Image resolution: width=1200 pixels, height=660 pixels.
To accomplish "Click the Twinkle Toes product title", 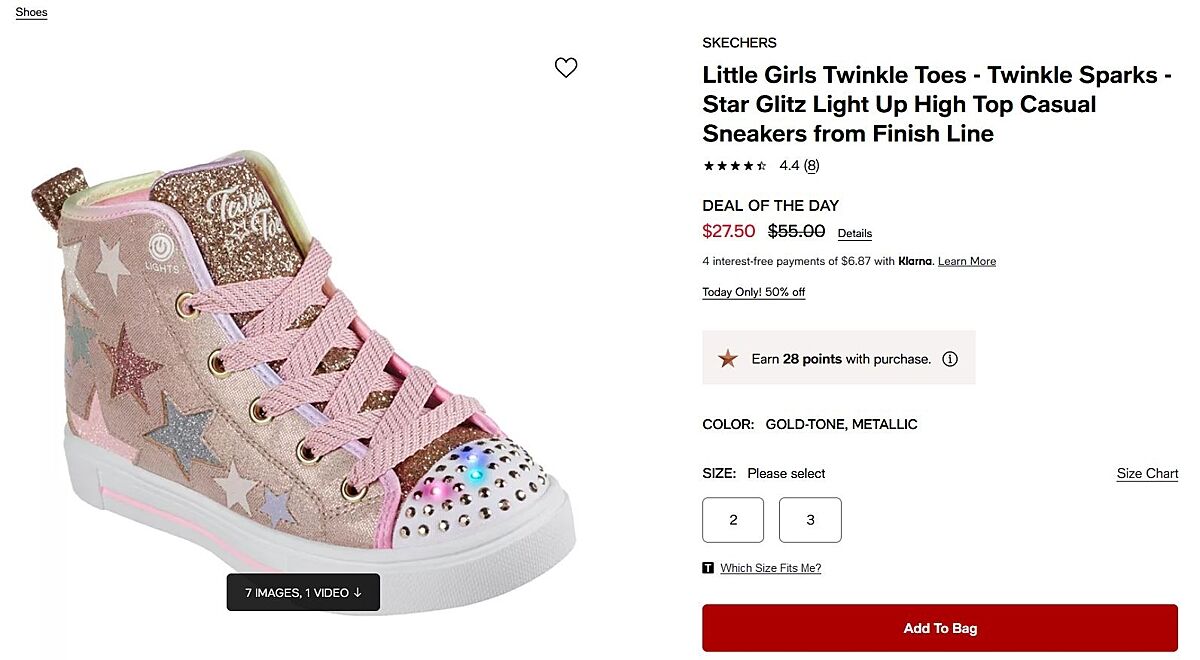I will pos(936,104).
